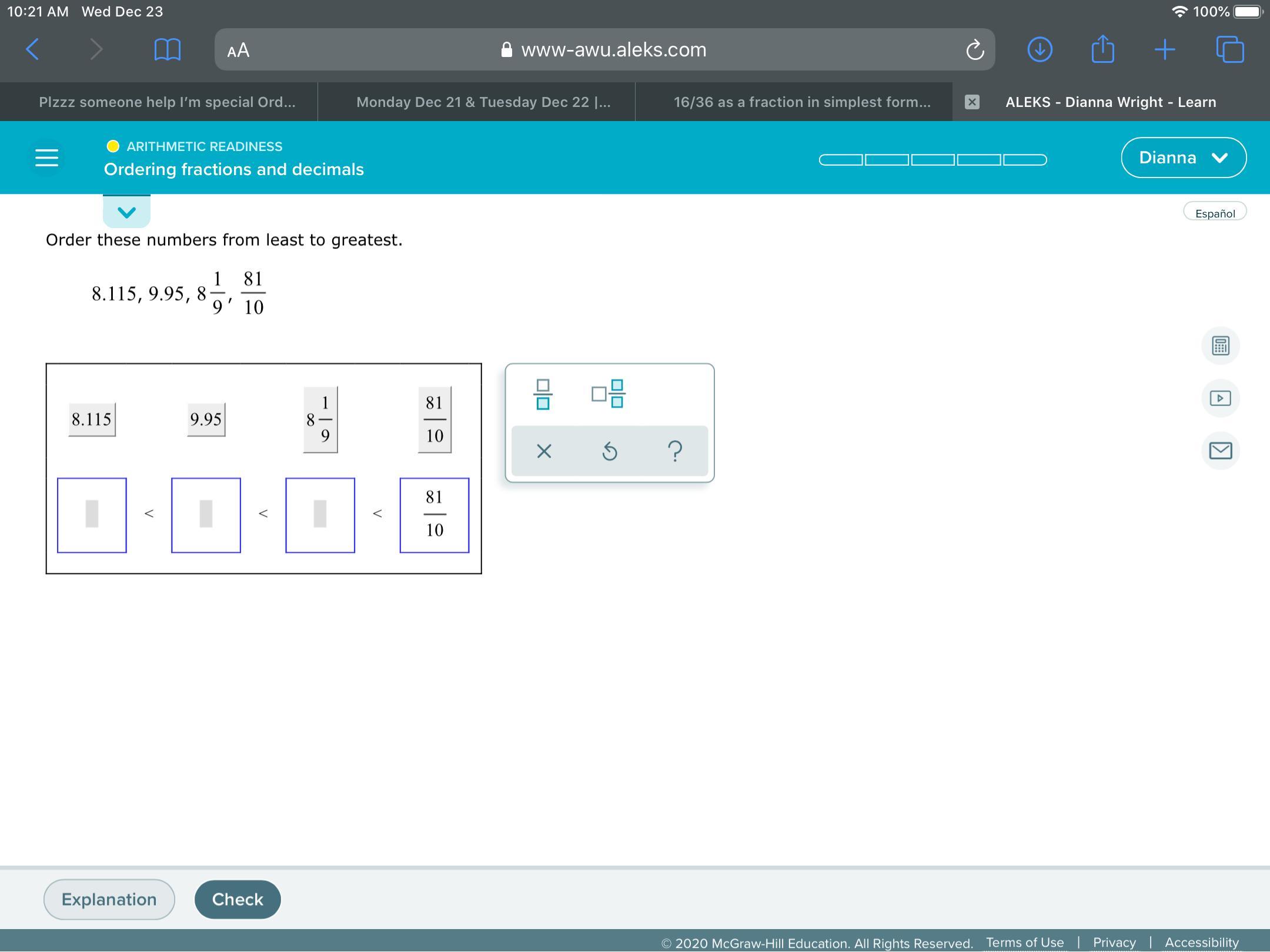Open the calculator tool
Viewport: 1270px width, 952px height.
1220,346
